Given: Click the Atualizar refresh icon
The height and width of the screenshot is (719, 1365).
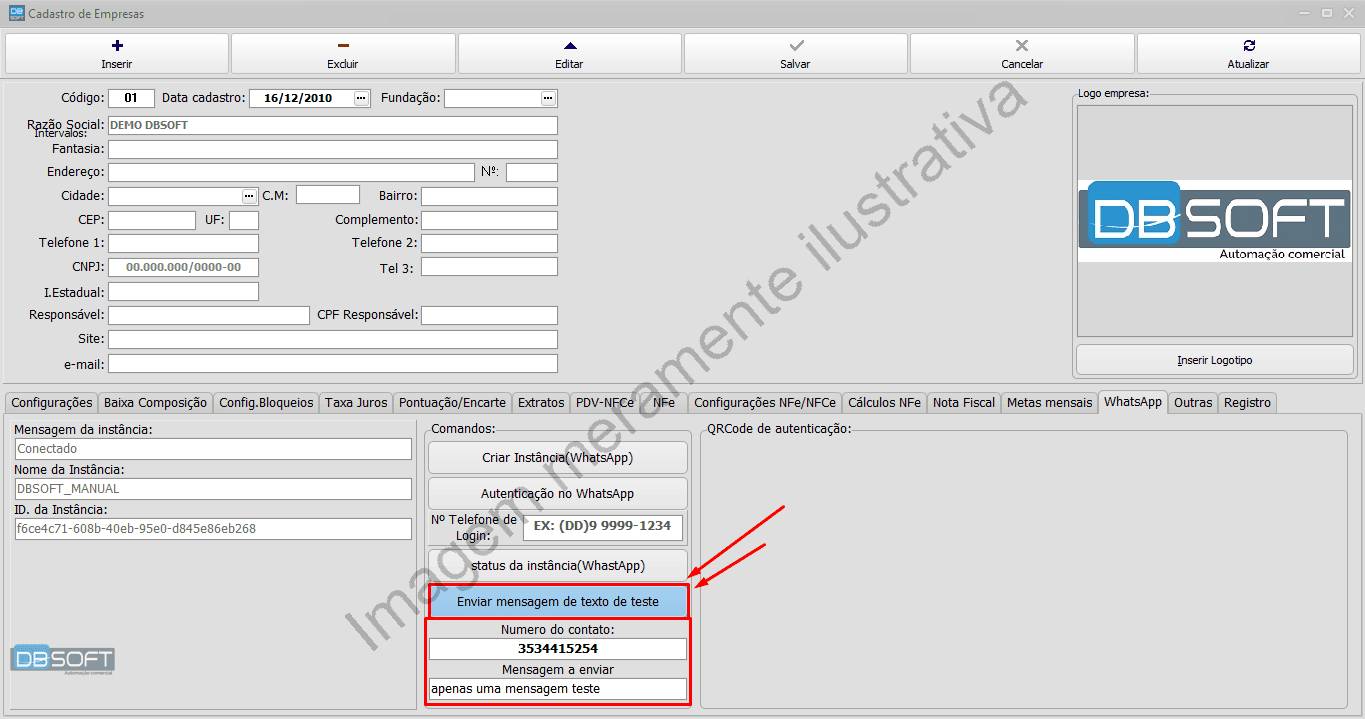Looking at the screenshot, I should pos(1248,45).
